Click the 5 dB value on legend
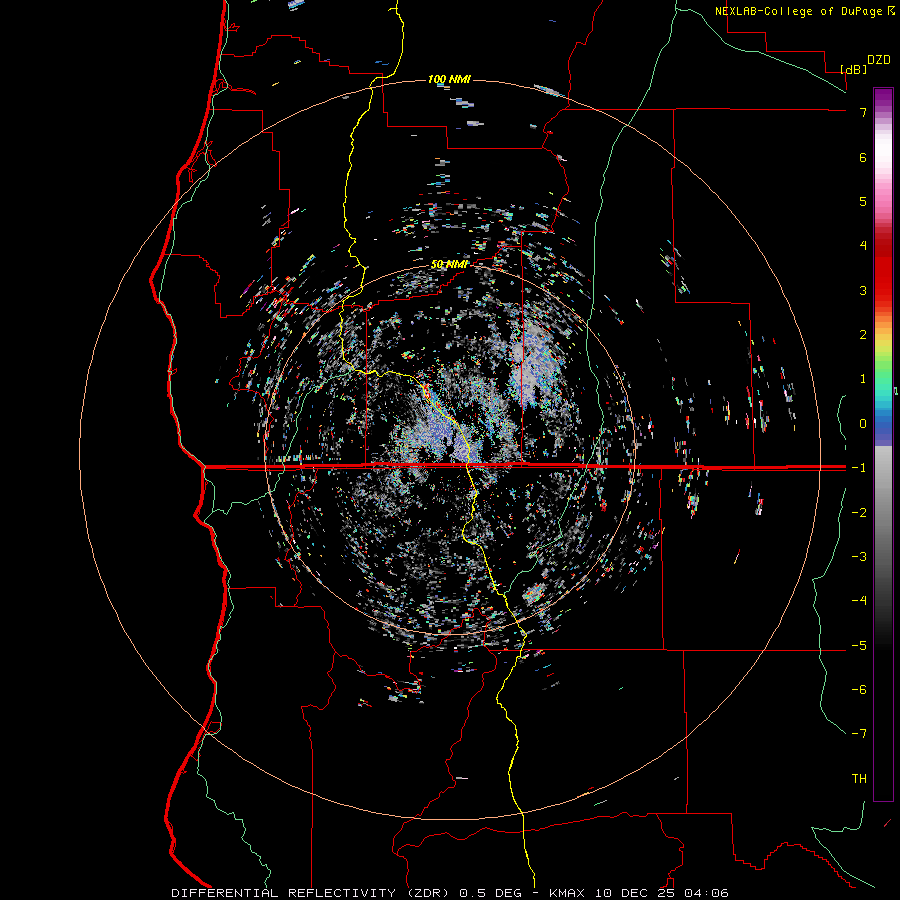 [863, 201]
